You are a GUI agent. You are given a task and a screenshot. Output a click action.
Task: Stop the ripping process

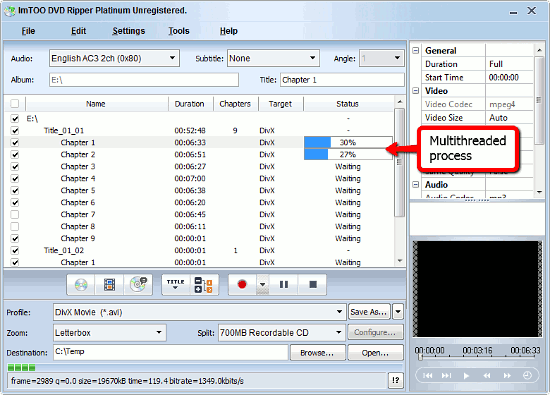313,284
